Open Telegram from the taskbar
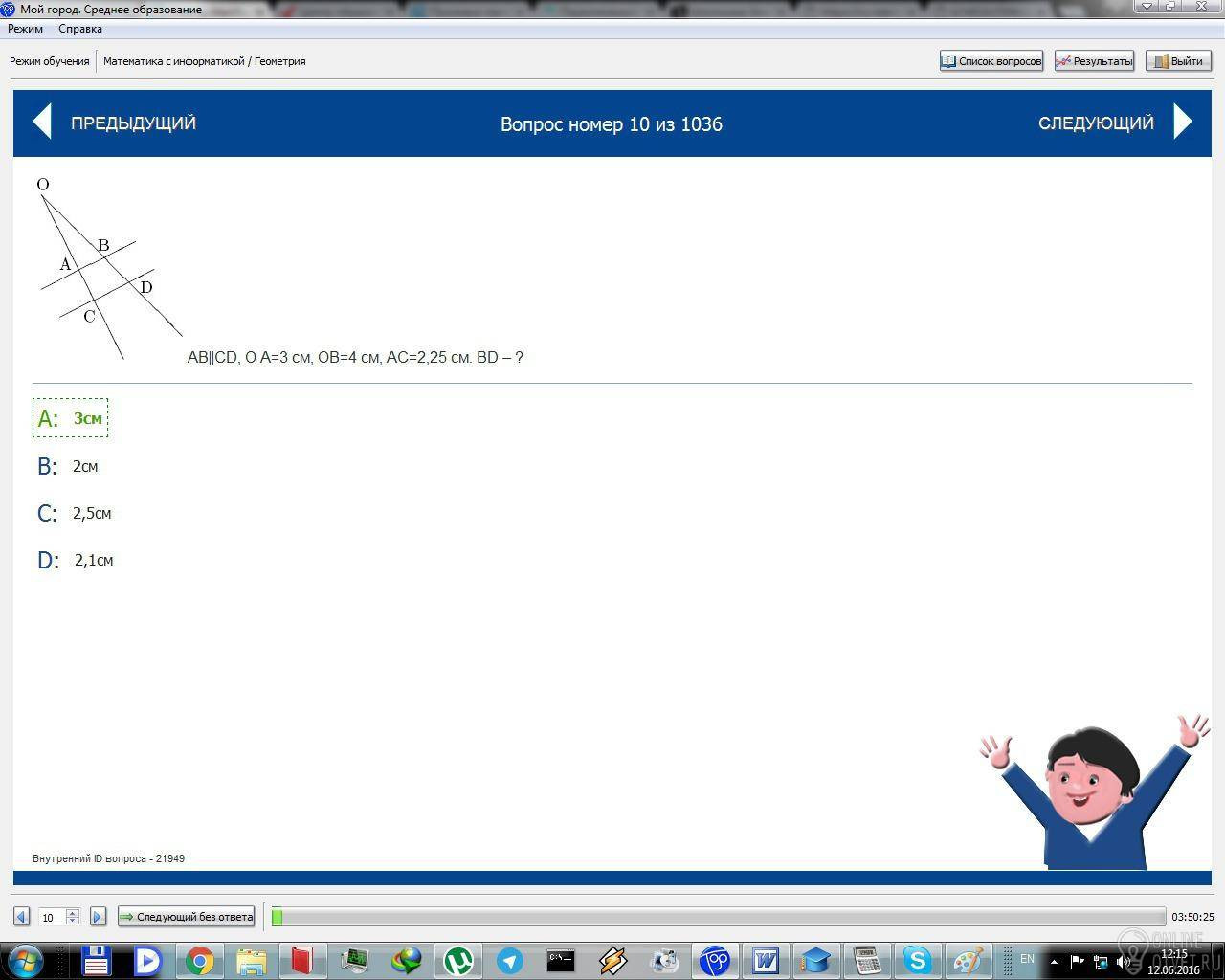Image resolution: width=1225 pixels, height=980 pixels. click(x=509, y=960)
